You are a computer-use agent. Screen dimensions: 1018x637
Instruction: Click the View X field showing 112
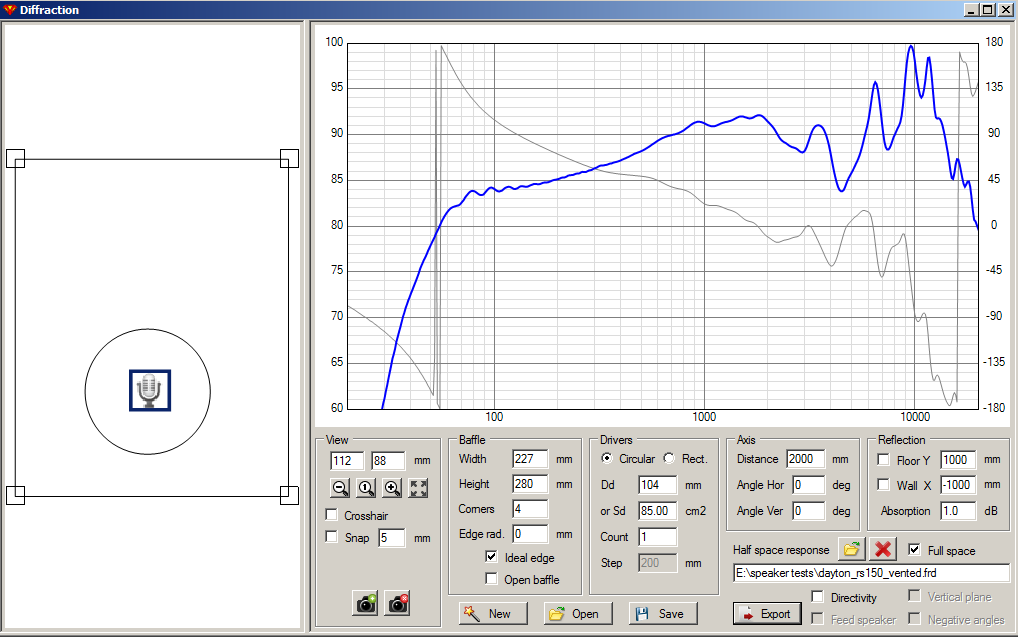[347, 460]
